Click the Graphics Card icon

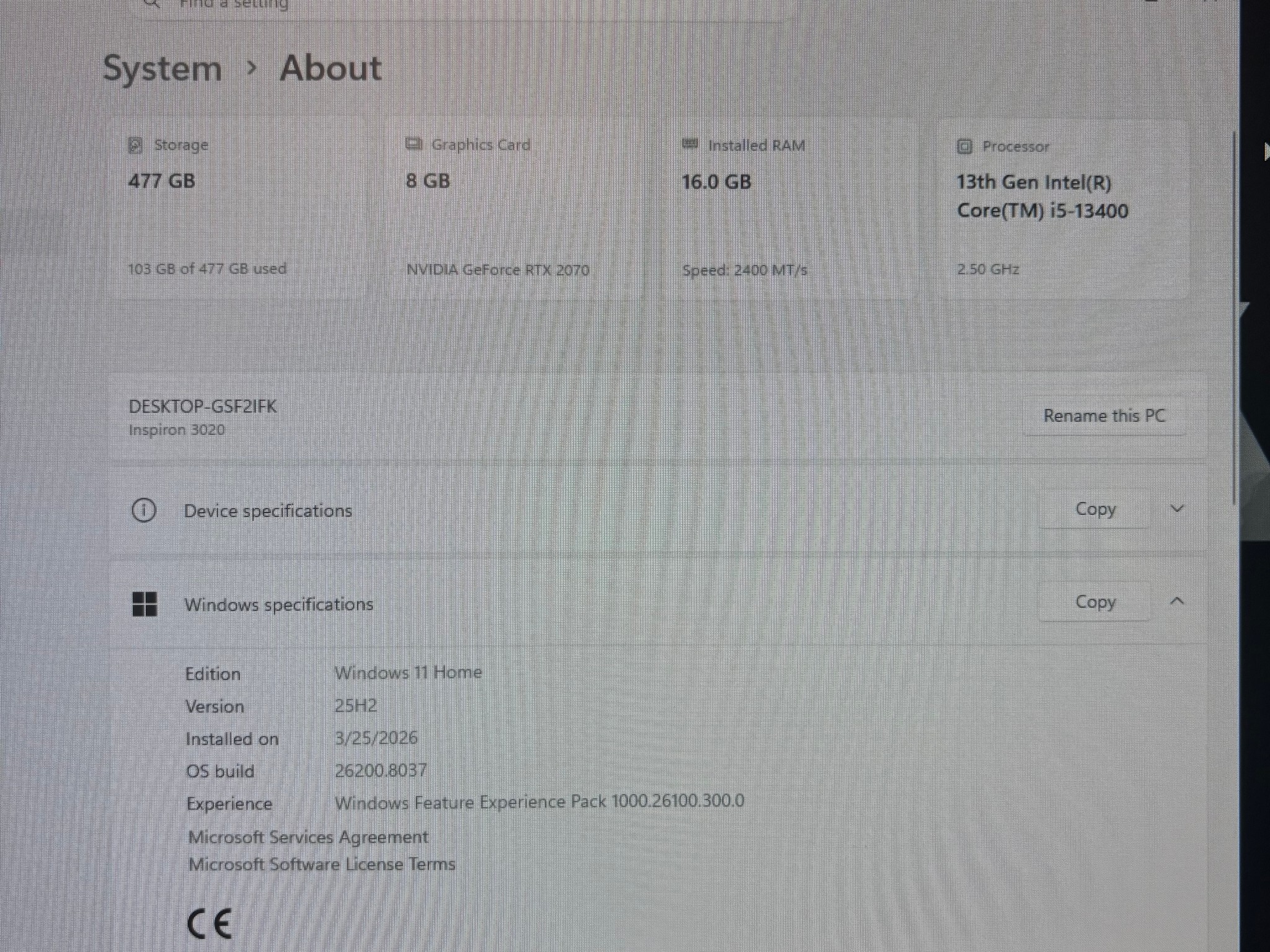click(x=414, y=144)
